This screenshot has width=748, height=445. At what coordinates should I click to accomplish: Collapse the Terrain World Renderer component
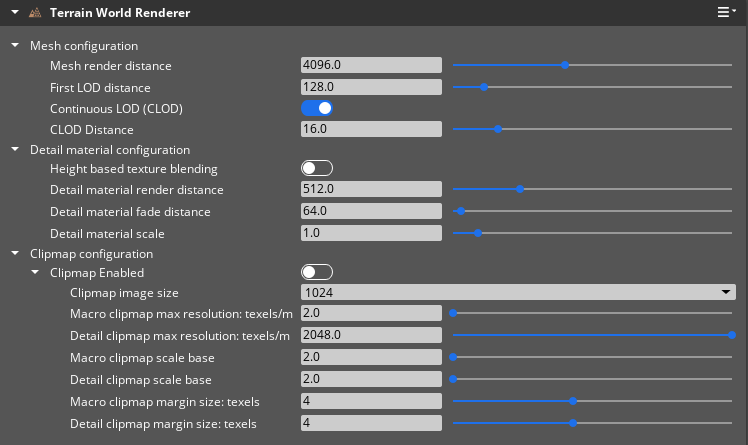click(x=14, y=13)
